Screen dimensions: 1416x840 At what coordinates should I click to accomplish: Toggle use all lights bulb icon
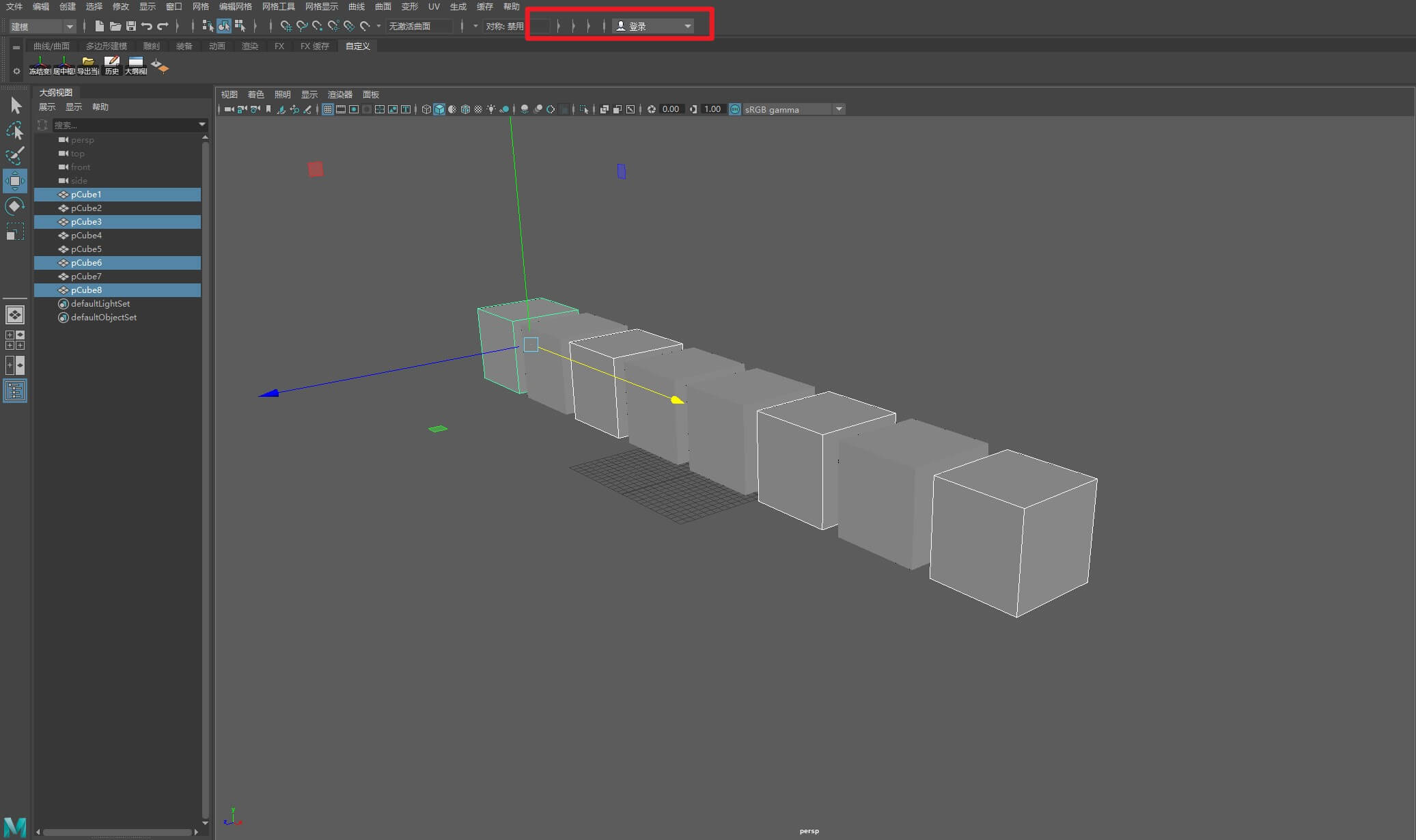point(491,109)
